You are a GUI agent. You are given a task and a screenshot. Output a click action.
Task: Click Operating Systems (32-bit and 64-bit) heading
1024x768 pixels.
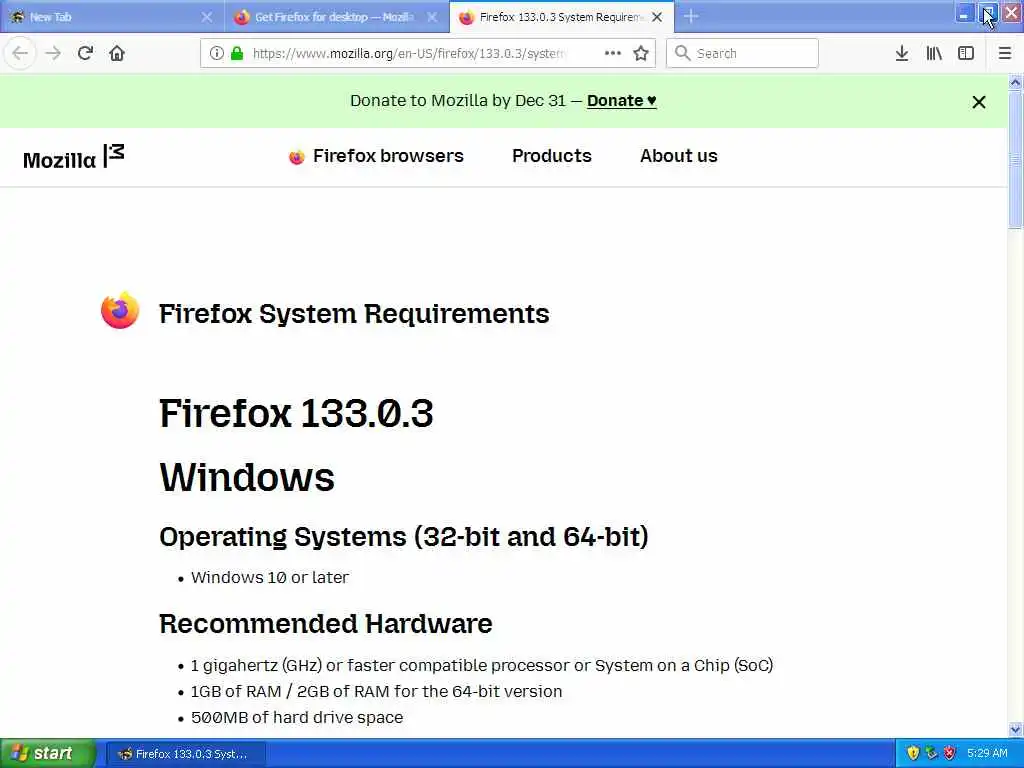point(404,537)
